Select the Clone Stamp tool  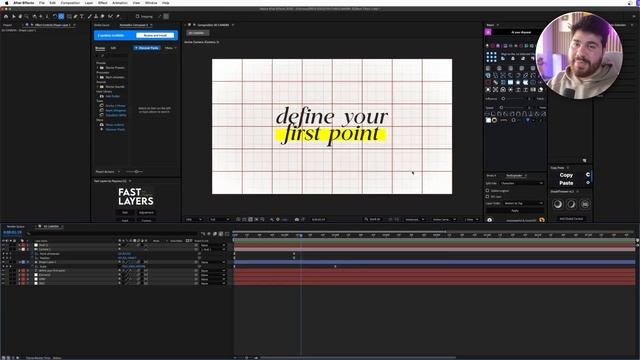click(x=96, y=16)
